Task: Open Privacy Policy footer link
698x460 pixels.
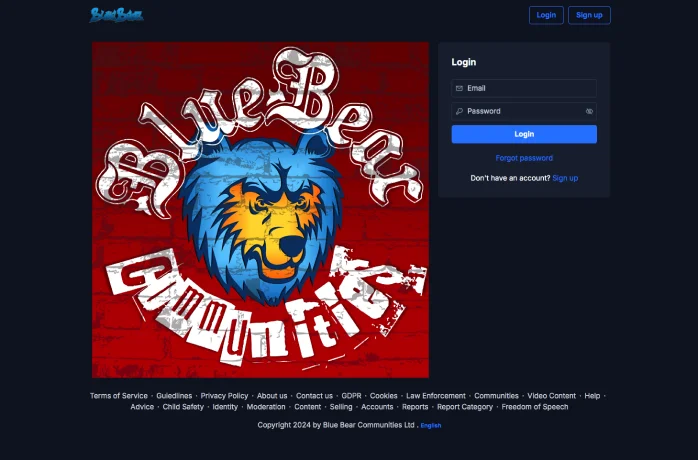Action: [x=224, y=396]
